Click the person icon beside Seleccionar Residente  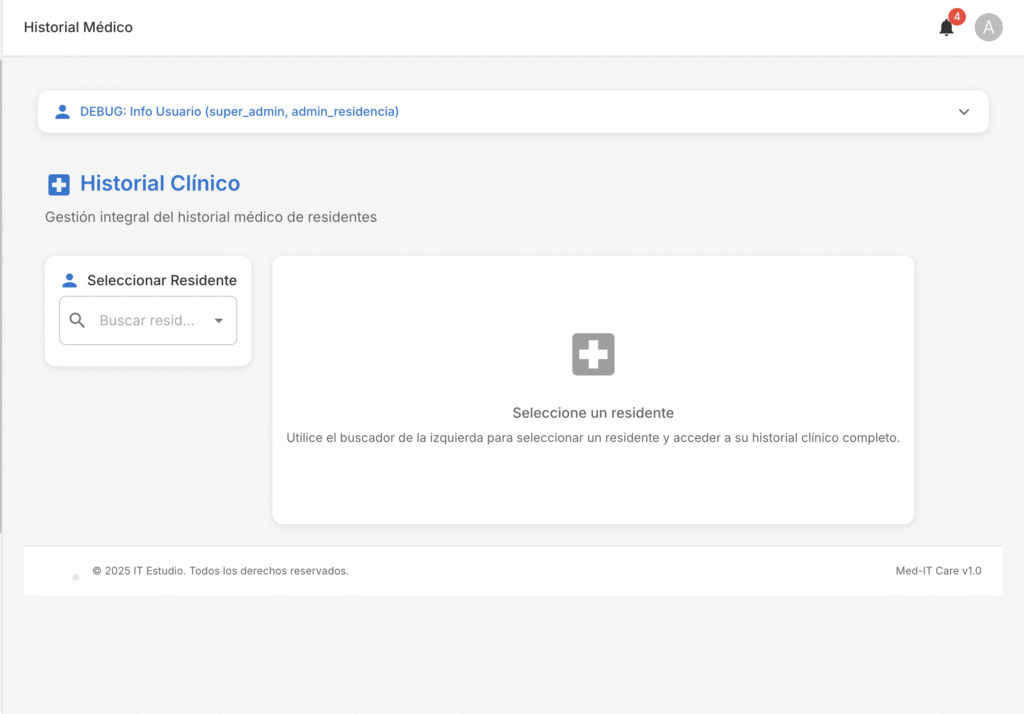[69, 280]
